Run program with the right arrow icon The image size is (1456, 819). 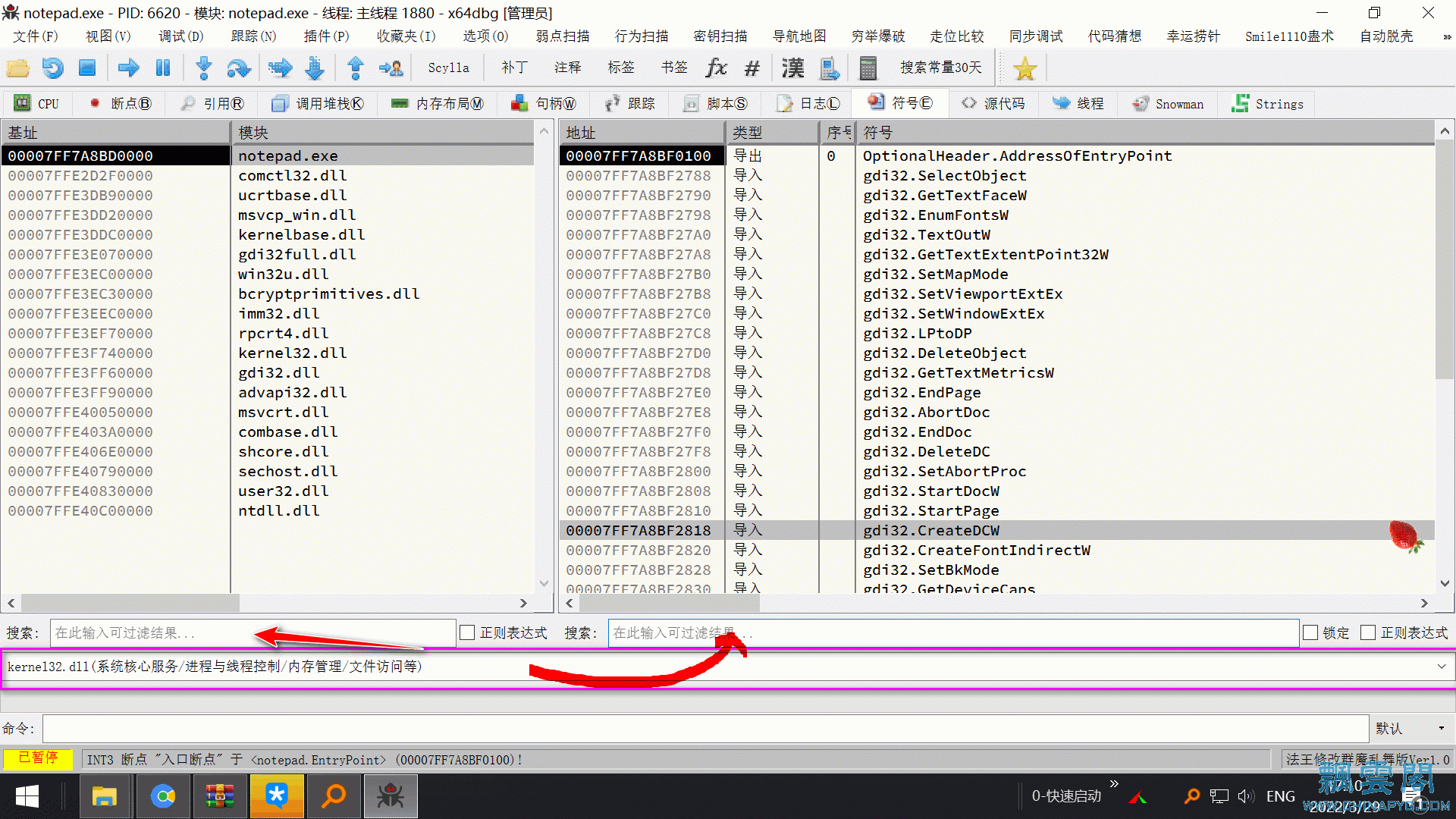pyautogui.click(x=128, y=68)
